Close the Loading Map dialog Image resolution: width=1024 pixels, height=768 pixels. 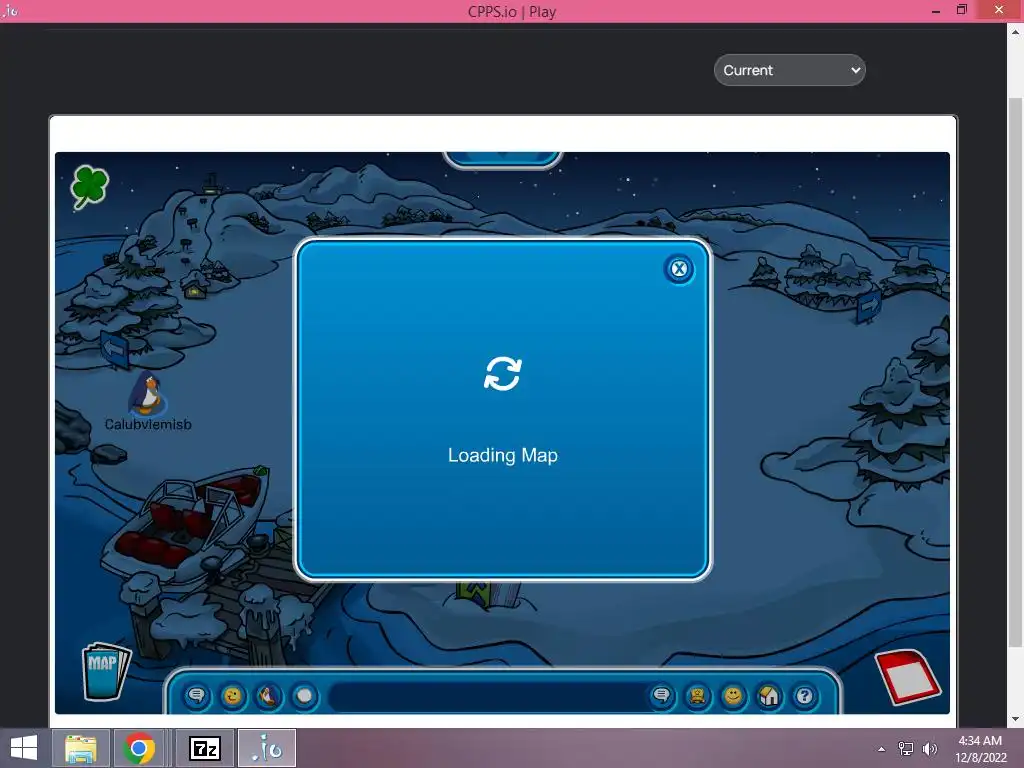[679, 268]
